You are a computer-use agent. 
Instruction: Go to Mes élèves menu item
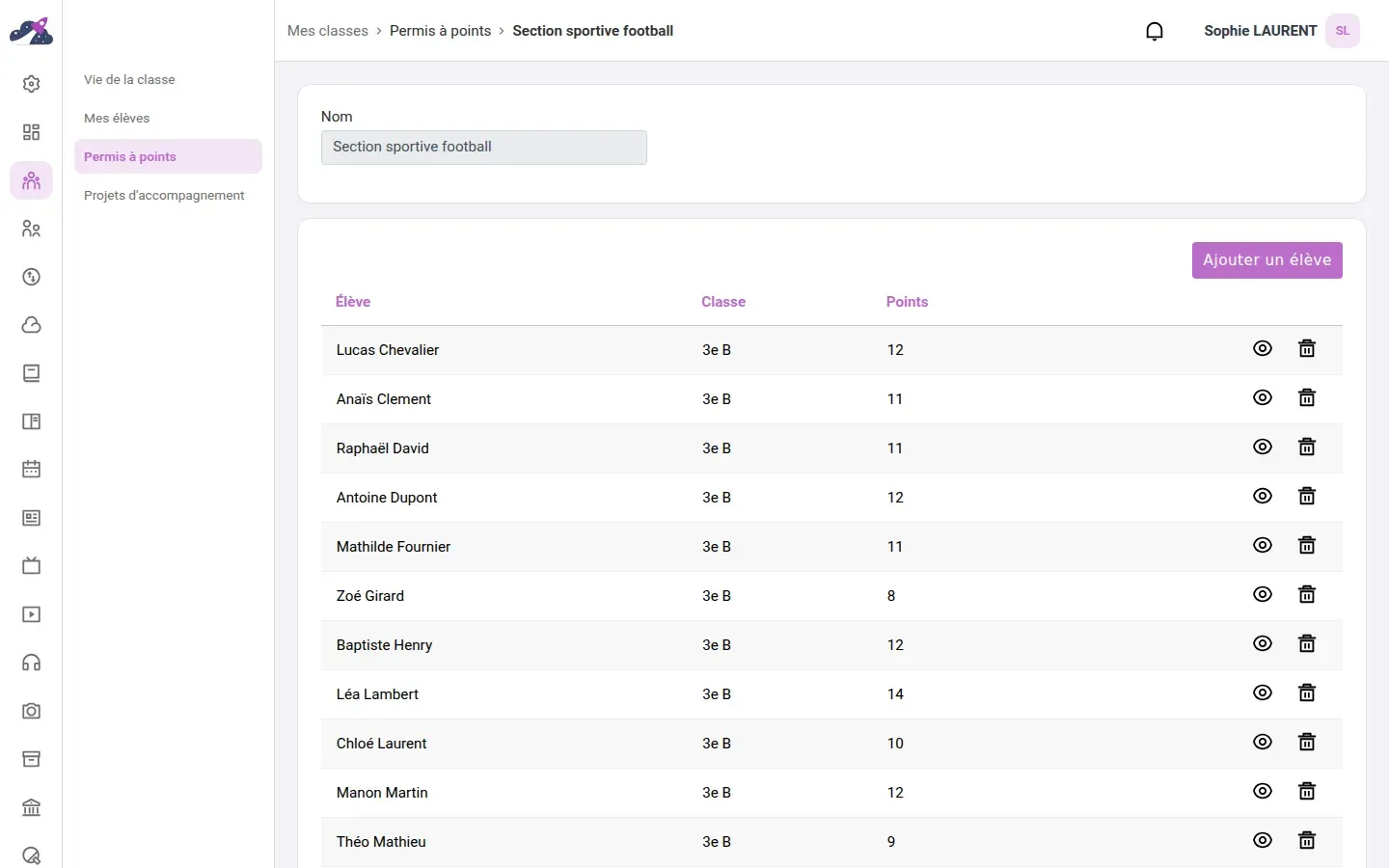coord(117,118)
